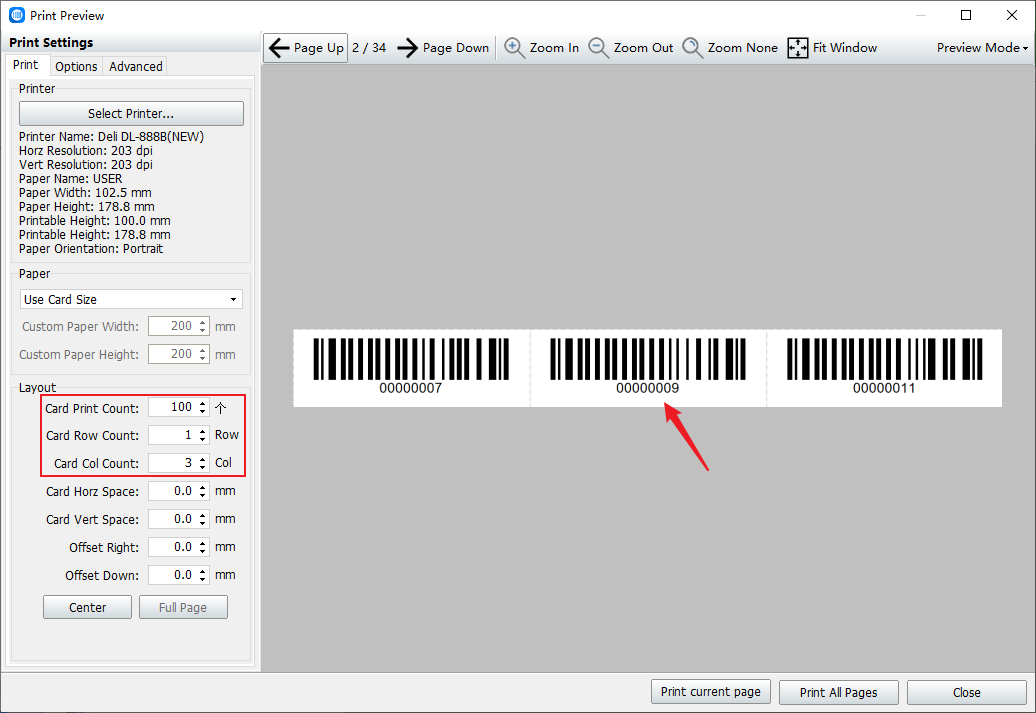Click the 'Paper Height: 178.8 mm' text
Viewport: 1036px width, 713px height.
coord(87,207)
